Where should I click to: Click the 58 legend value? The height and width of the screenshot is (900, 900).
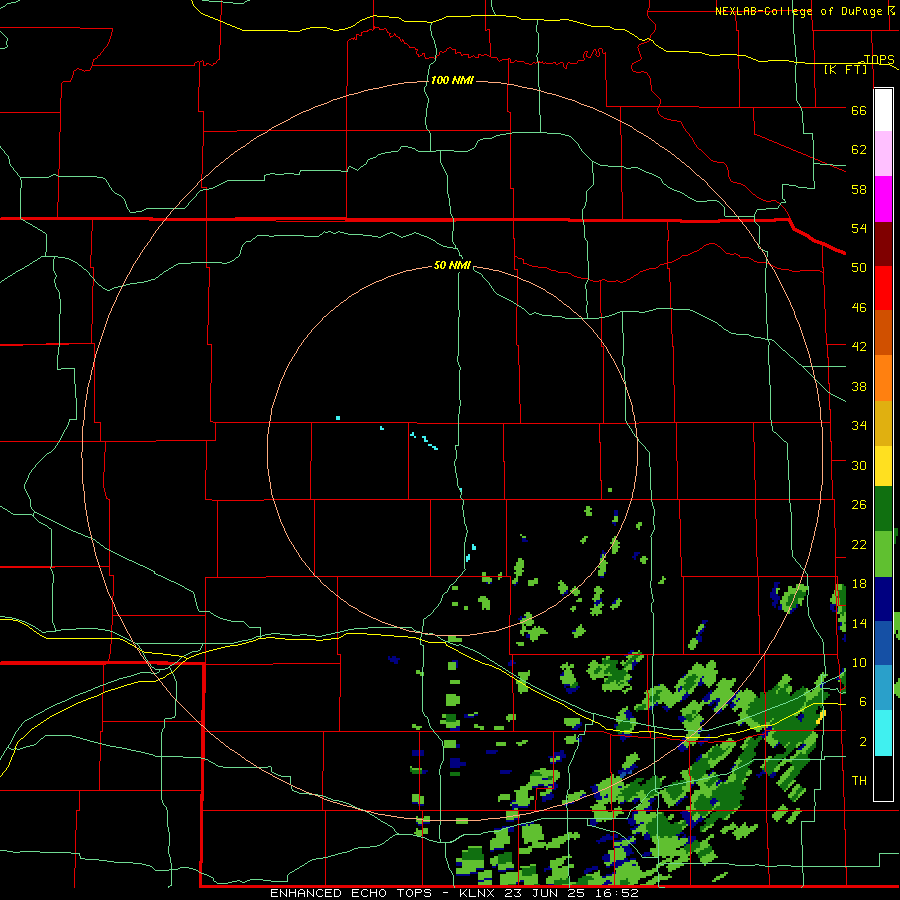click(x=859, y=189)
